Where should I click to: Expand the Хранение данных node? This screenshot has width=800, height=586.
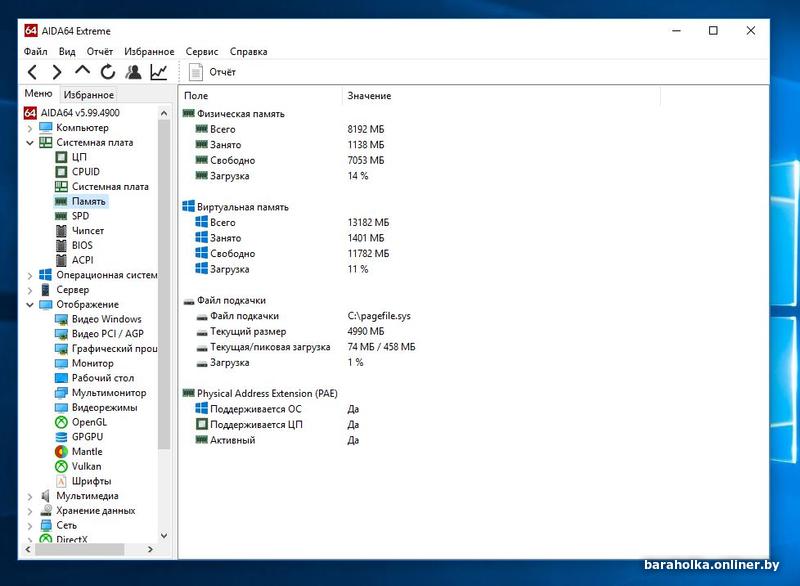coord(30,511)
